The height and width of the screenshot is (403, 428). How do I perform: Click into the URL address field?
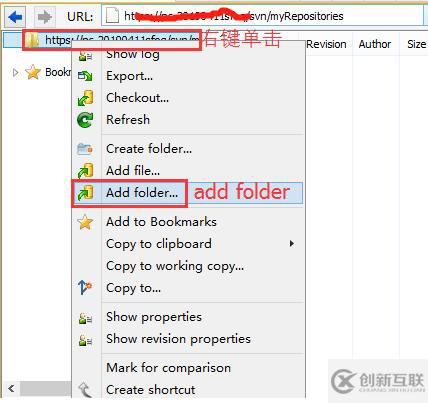coord(262,16)
